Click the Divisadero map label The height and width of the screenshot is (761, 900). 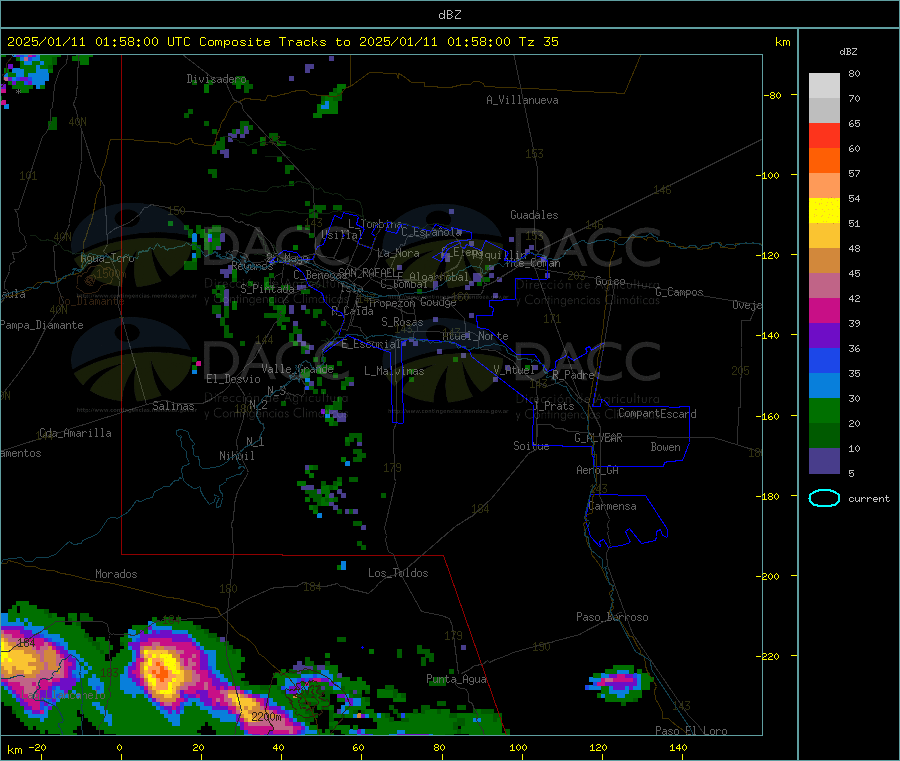[216, 79]
